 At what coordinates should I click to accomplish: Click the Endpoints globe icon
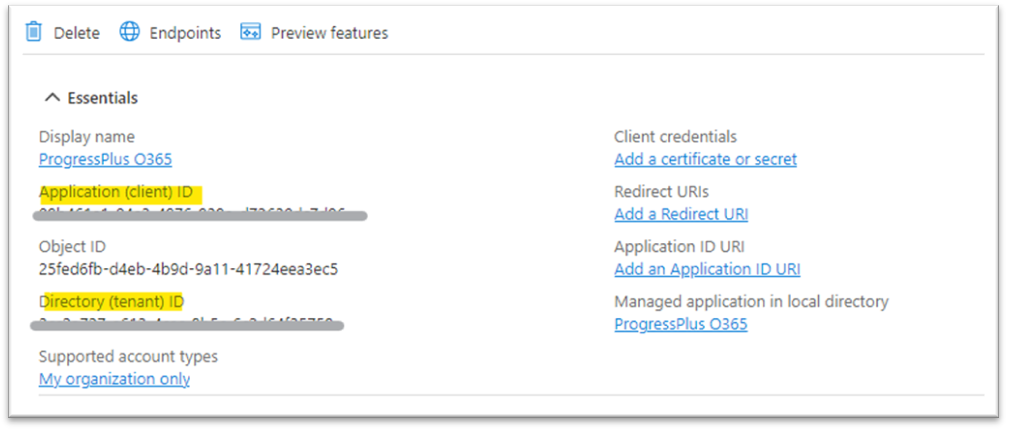(130, 32)
